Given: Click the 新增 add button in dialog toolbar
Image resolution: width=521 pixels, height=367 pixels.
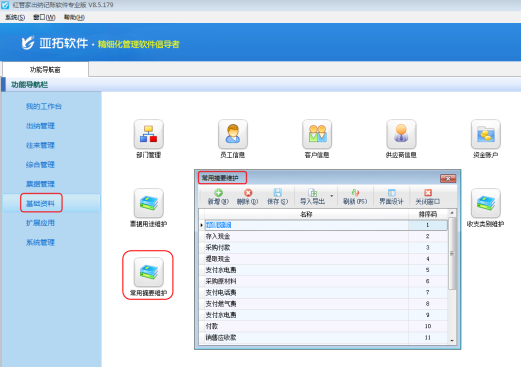Looking at the screenshot, I should point(218,197).
